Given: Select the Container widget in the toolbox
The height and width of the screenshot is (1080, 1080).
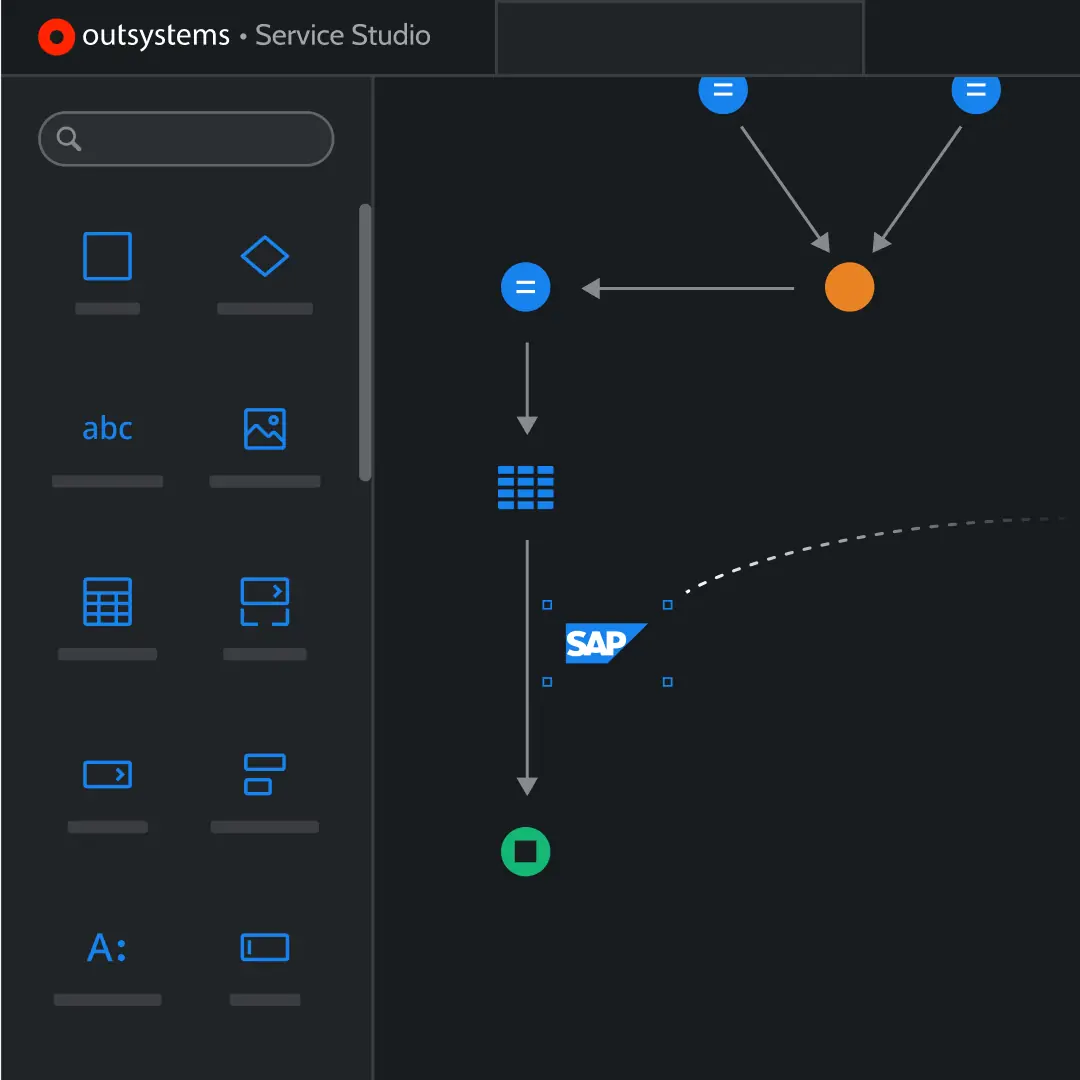Looking at the screenshot, I should pyautogui.click(x=107, y=256).
